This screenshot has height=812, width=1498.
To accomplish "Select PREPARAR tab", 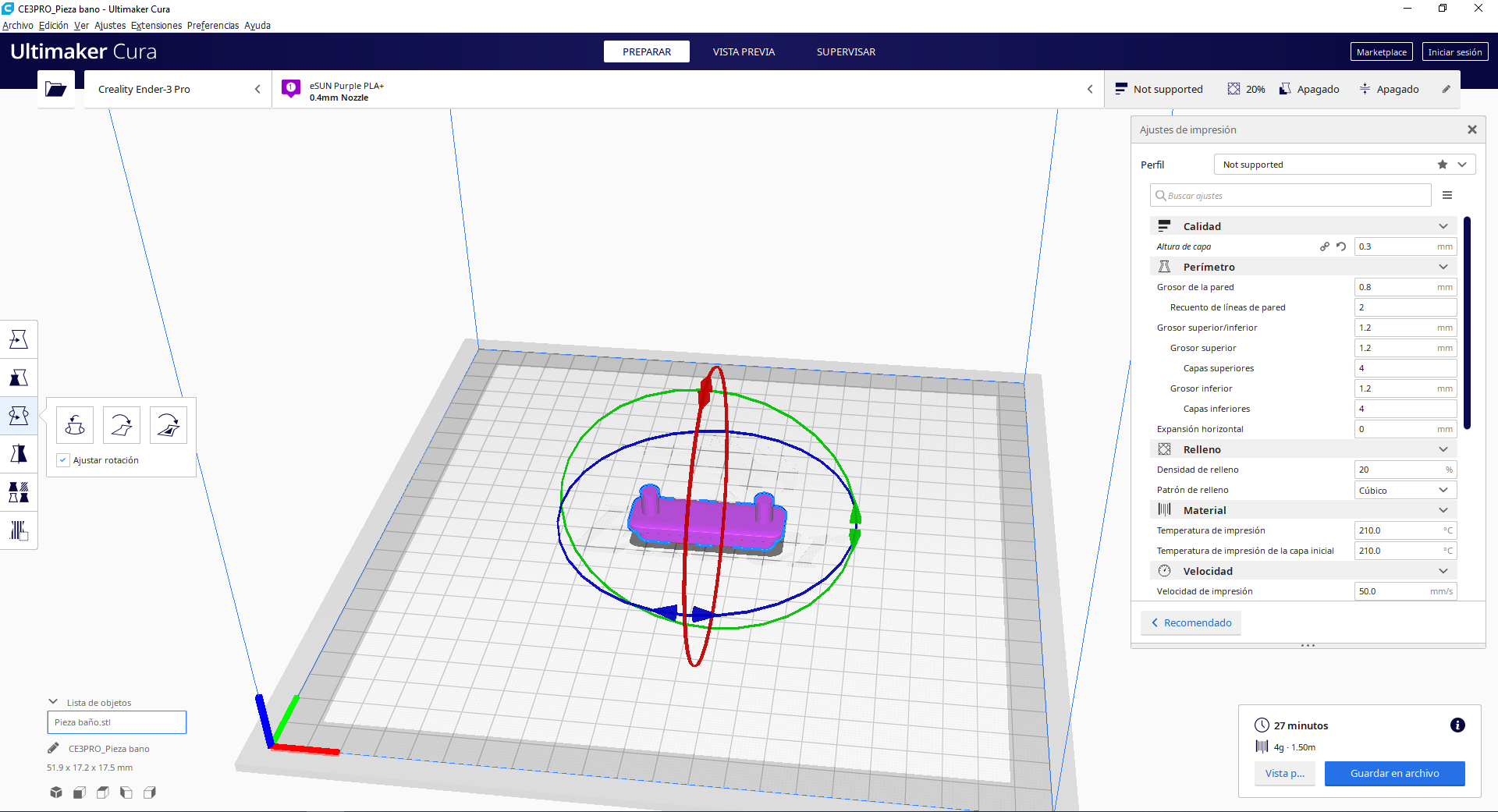I will tap(647, 51).
